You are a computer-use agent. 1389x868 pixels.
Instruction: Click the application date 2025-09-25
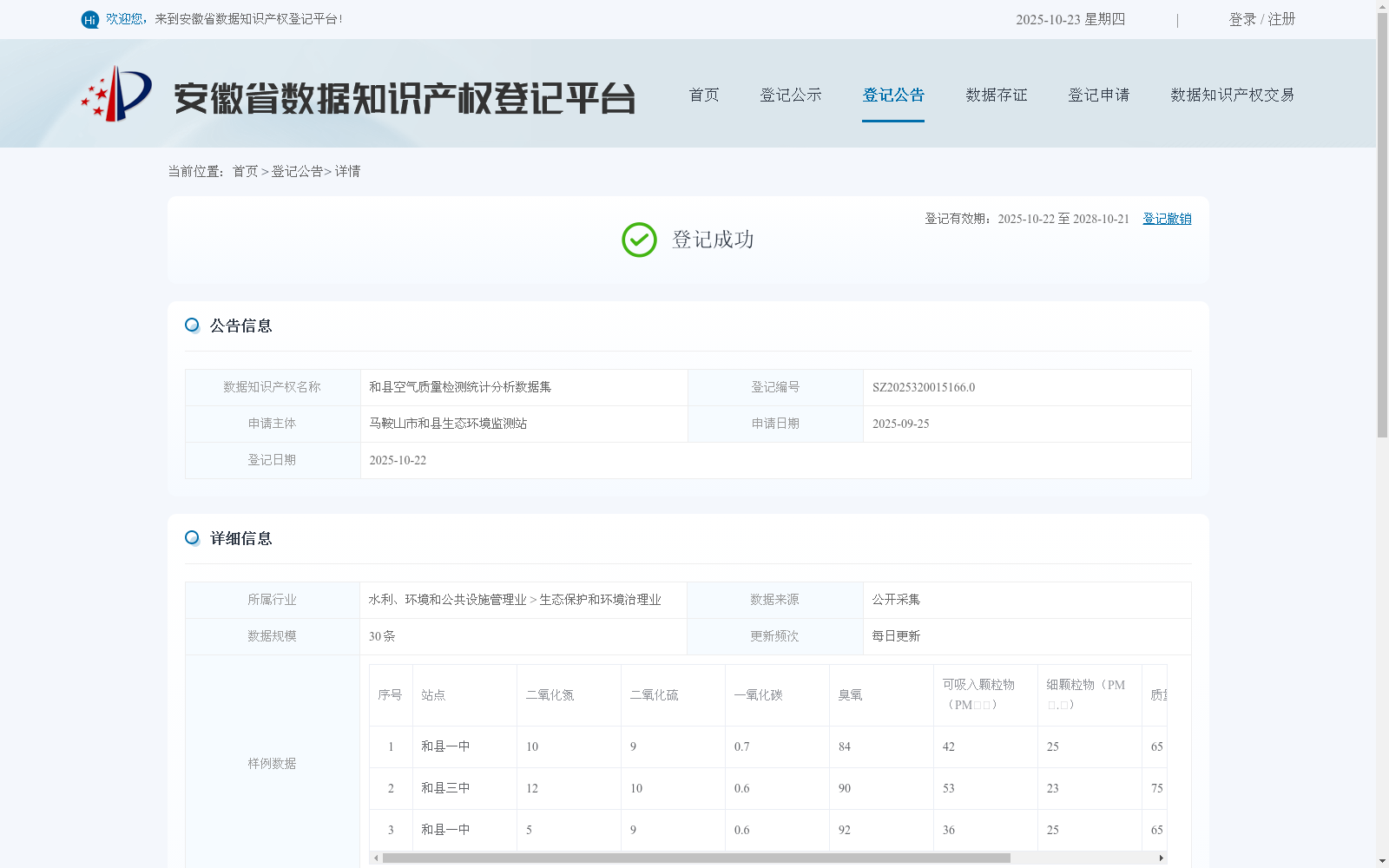[x=901, y=424]
